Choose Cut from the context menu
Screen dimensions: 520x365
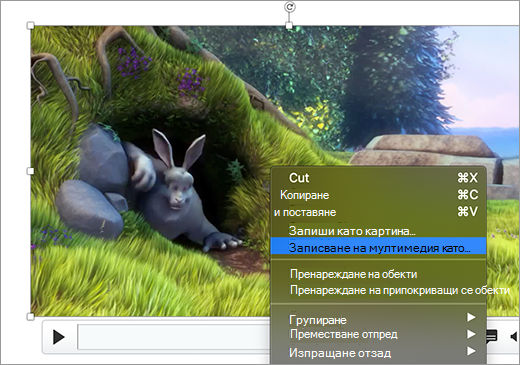coord(378,178)
